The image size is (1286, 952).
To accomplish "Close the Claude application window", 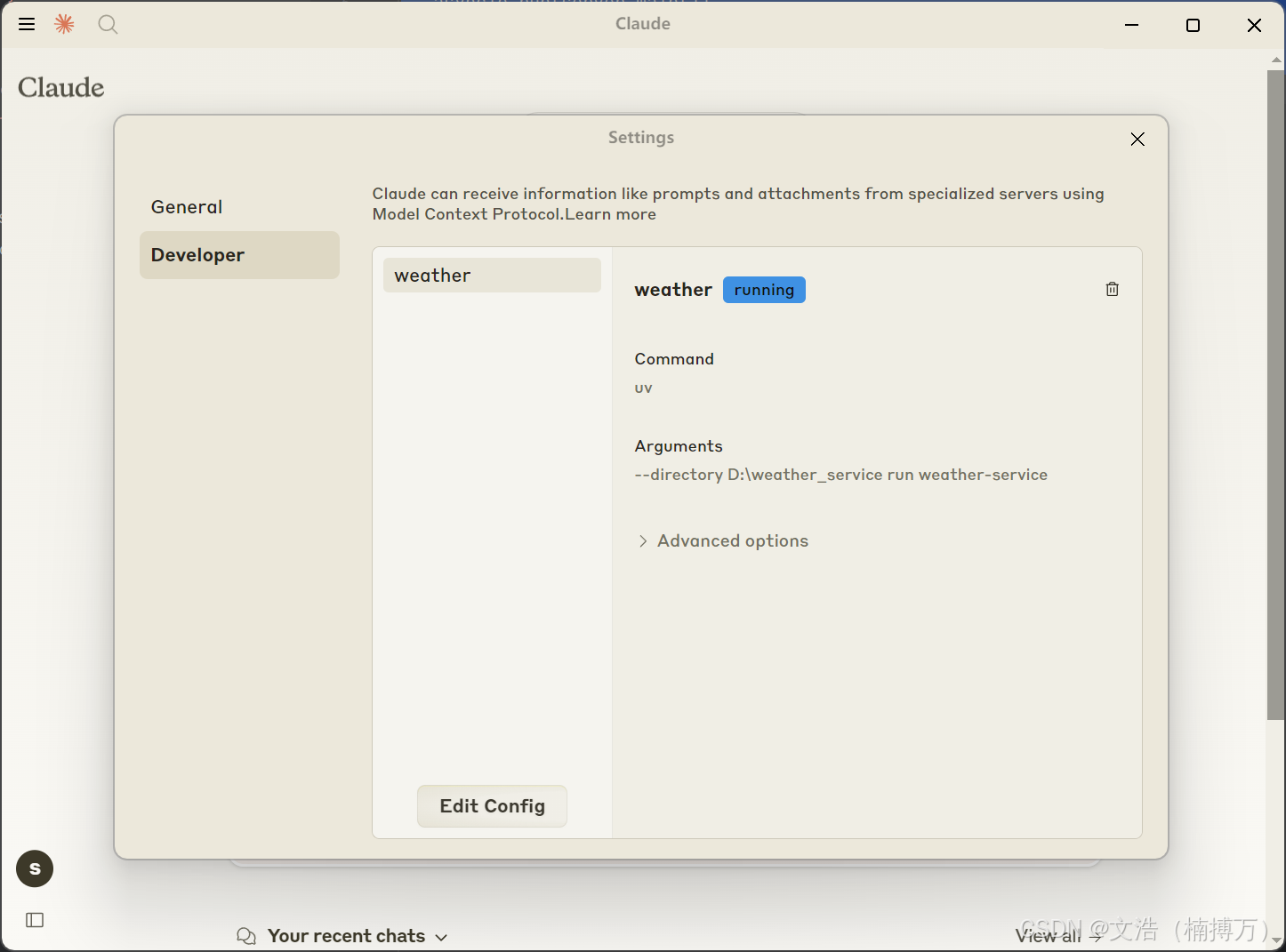I will click(1254, 25).
